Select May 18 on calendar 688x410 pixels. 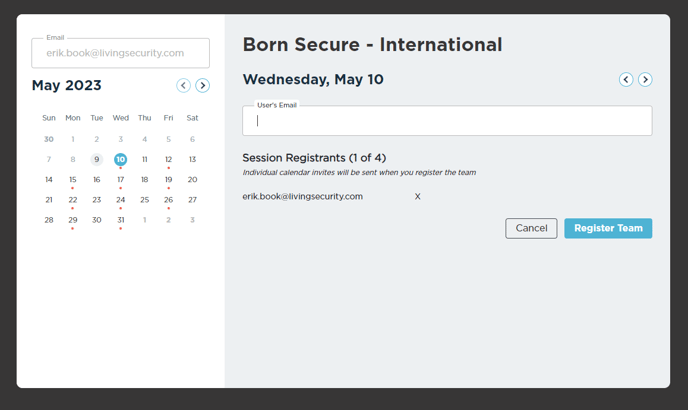(x=144, y=180)
